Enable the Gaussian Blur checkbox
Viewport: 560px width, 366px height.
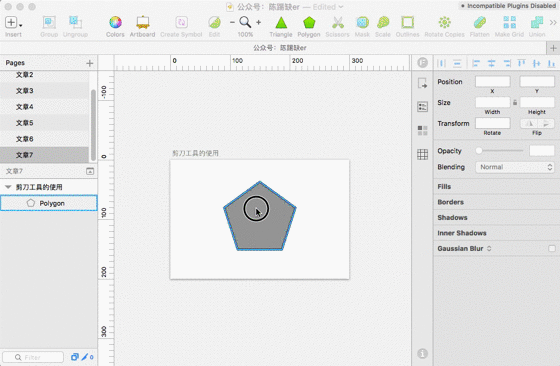(x=552, y=249)
